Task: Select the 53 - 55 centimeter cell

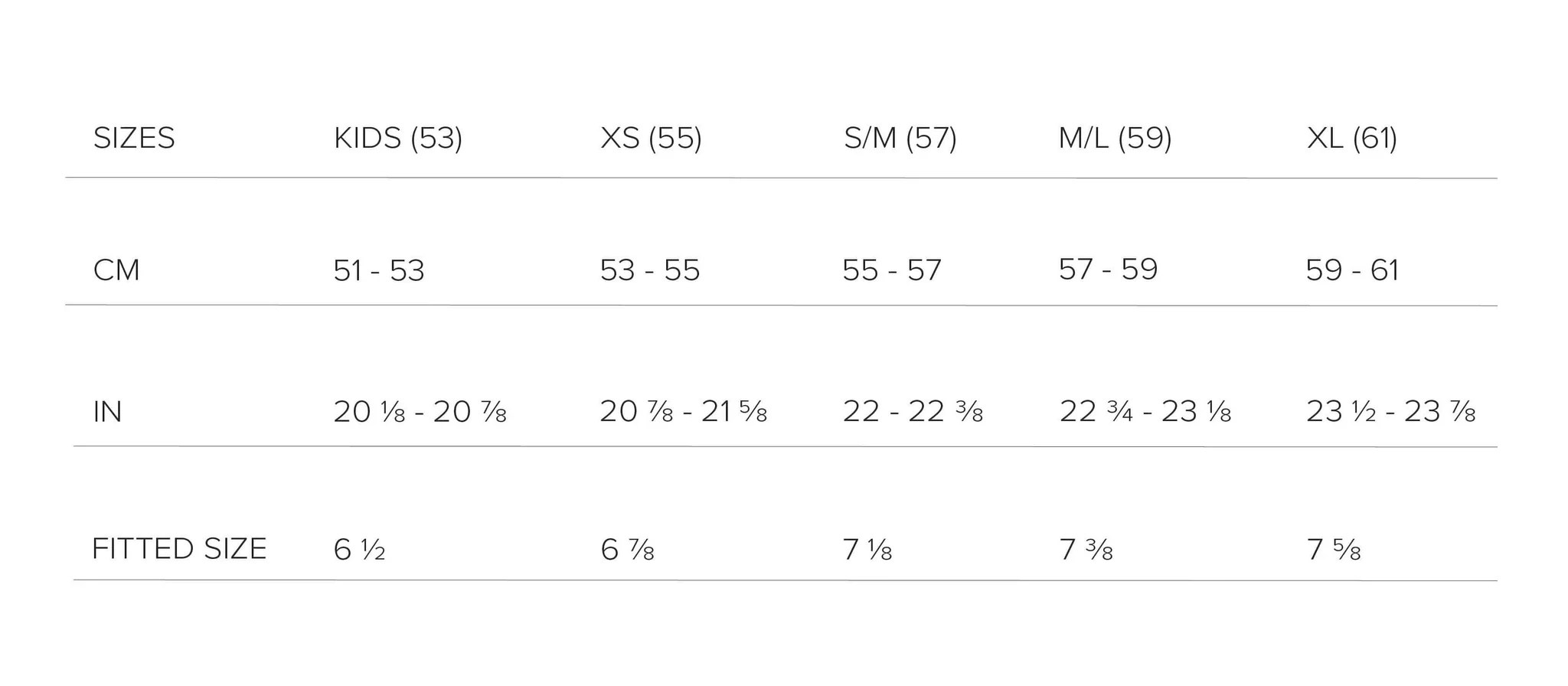Action: point(649,270)
